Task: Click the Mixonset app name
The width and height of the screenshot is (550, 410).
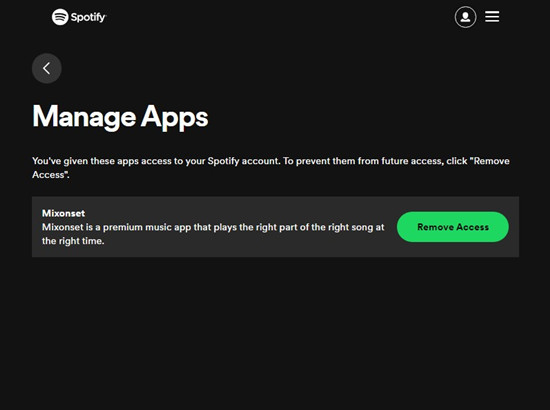Action: pos(63,213)
